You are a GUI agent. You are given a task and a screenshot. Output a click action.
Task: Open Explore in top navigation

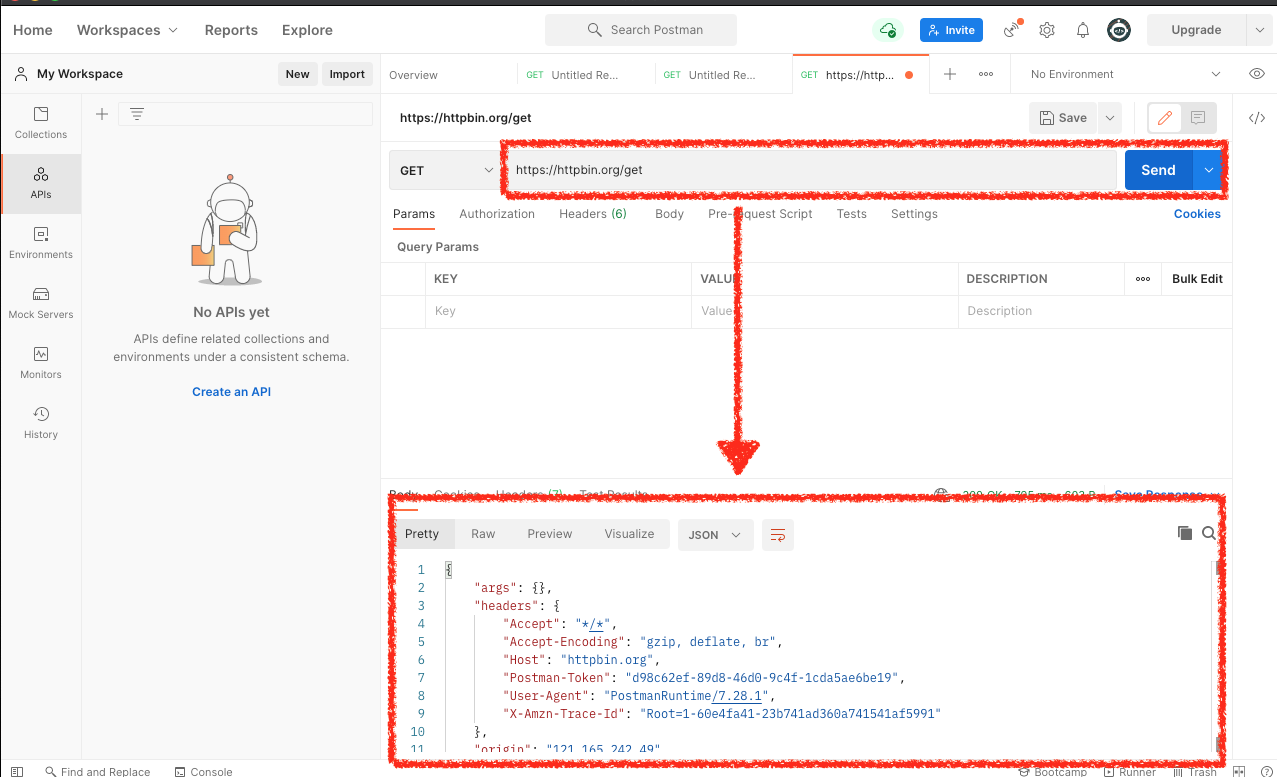[307, 30]
